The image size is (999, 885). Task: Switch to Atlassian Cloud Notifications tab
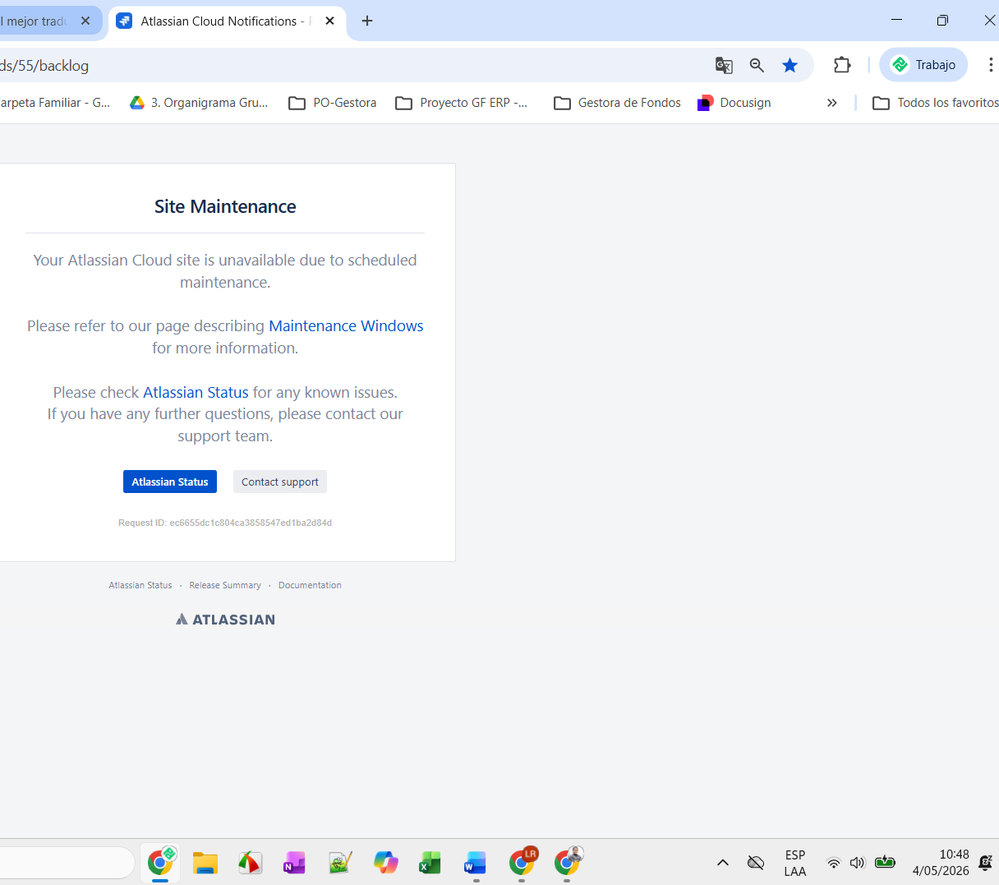pyautogui.click(x=226, y=22)
